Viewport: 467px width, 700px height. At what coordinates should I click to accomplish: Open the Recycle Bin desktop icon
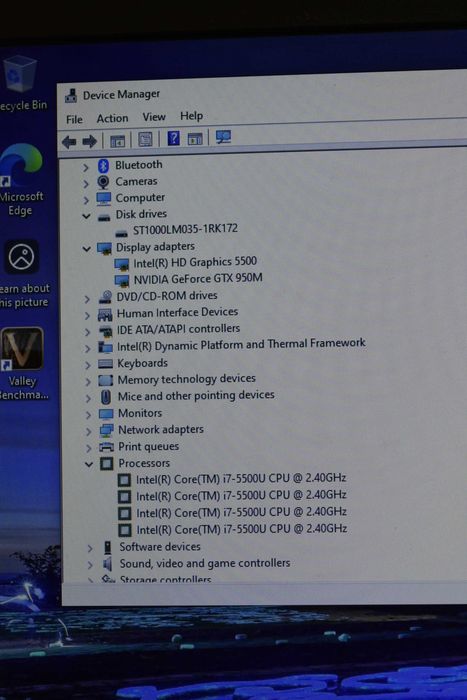(21, 84)
